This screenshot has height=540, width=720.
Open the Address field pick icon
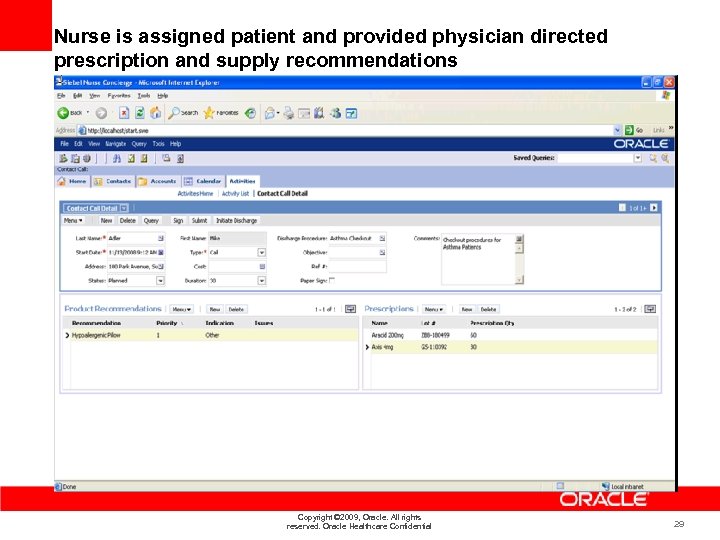(161, 266)
